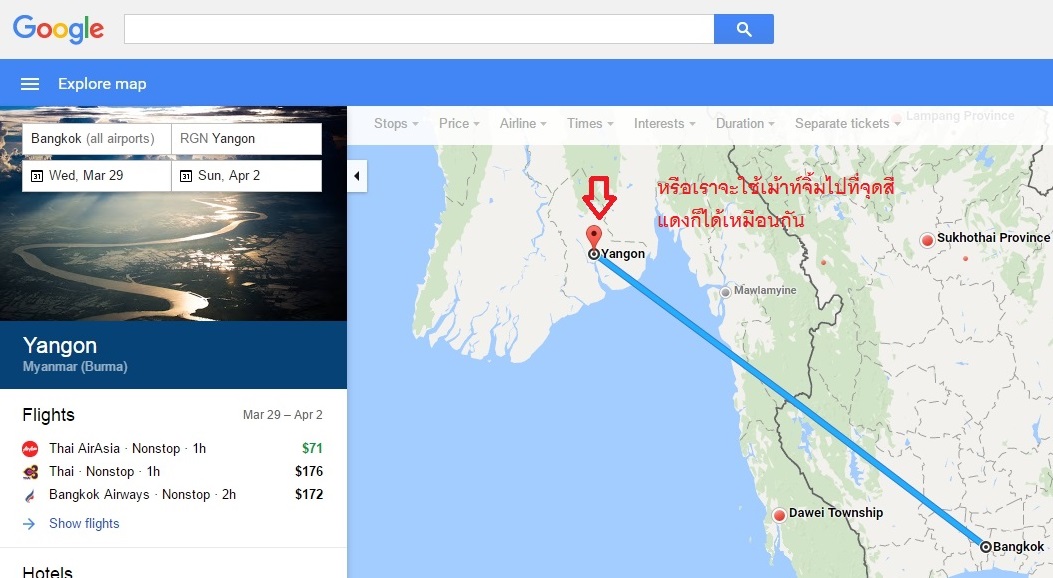
Task: Select the Thai AirAsia nonstop flight row
Action: [x=173, y=448]
